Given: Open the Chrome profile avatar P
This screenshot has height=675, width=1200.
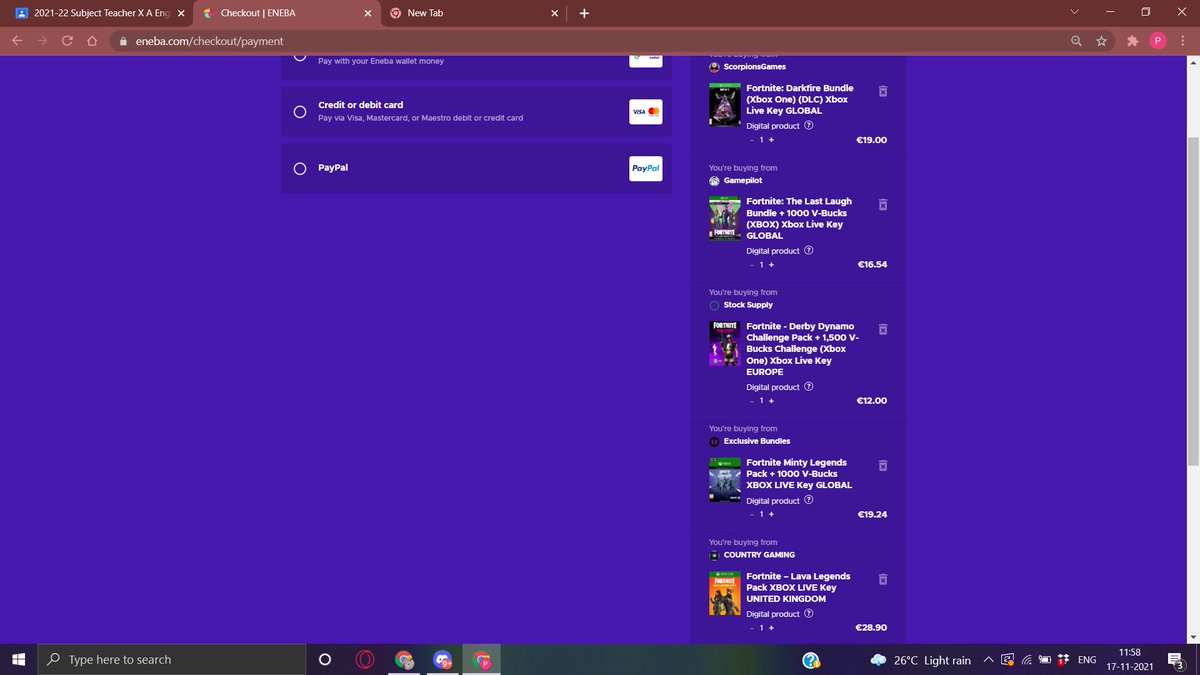Looking at the screenshot, I should tap(1158, 41).
